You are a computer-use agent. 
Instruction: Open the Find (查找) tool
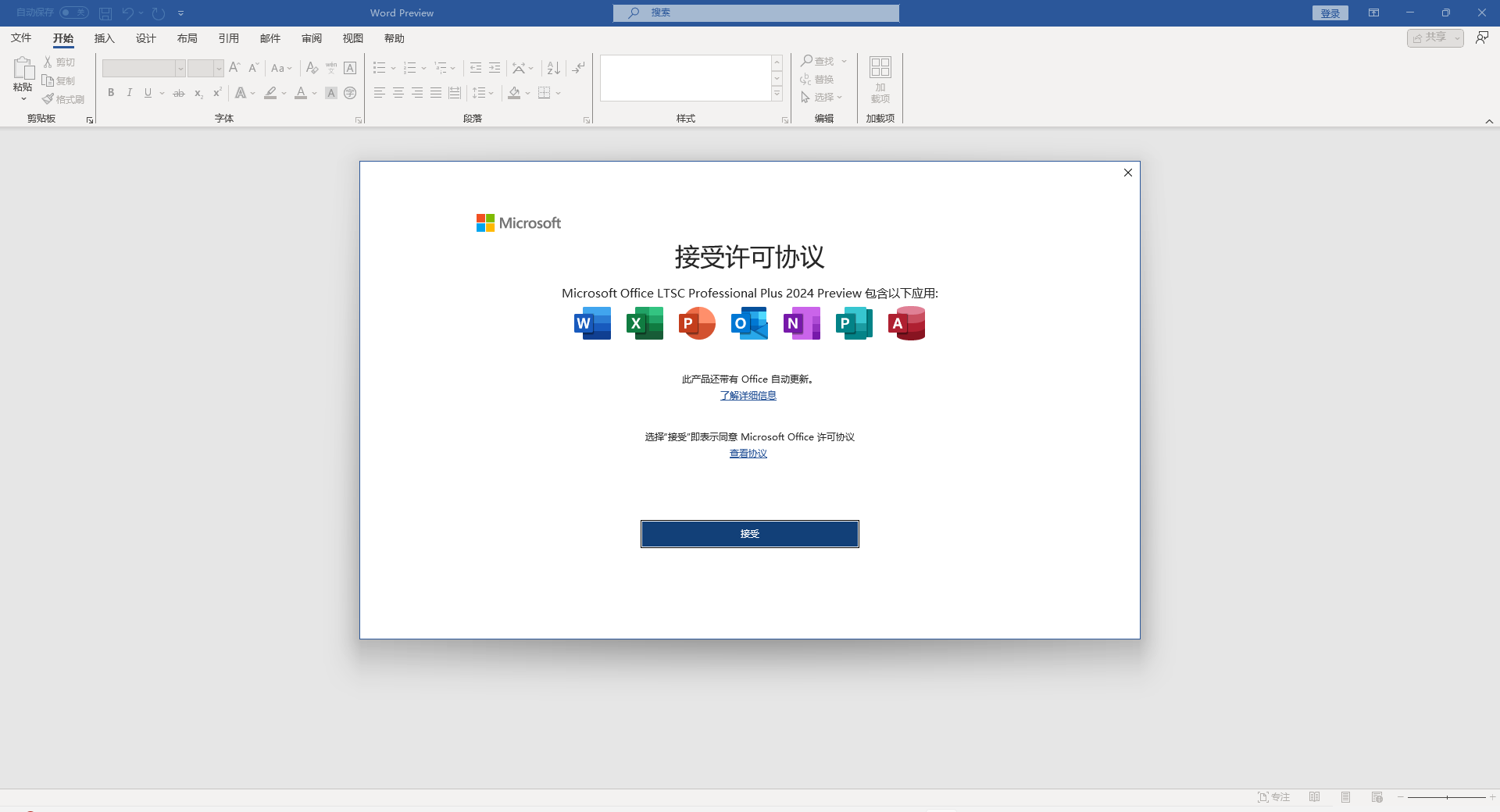818,60
